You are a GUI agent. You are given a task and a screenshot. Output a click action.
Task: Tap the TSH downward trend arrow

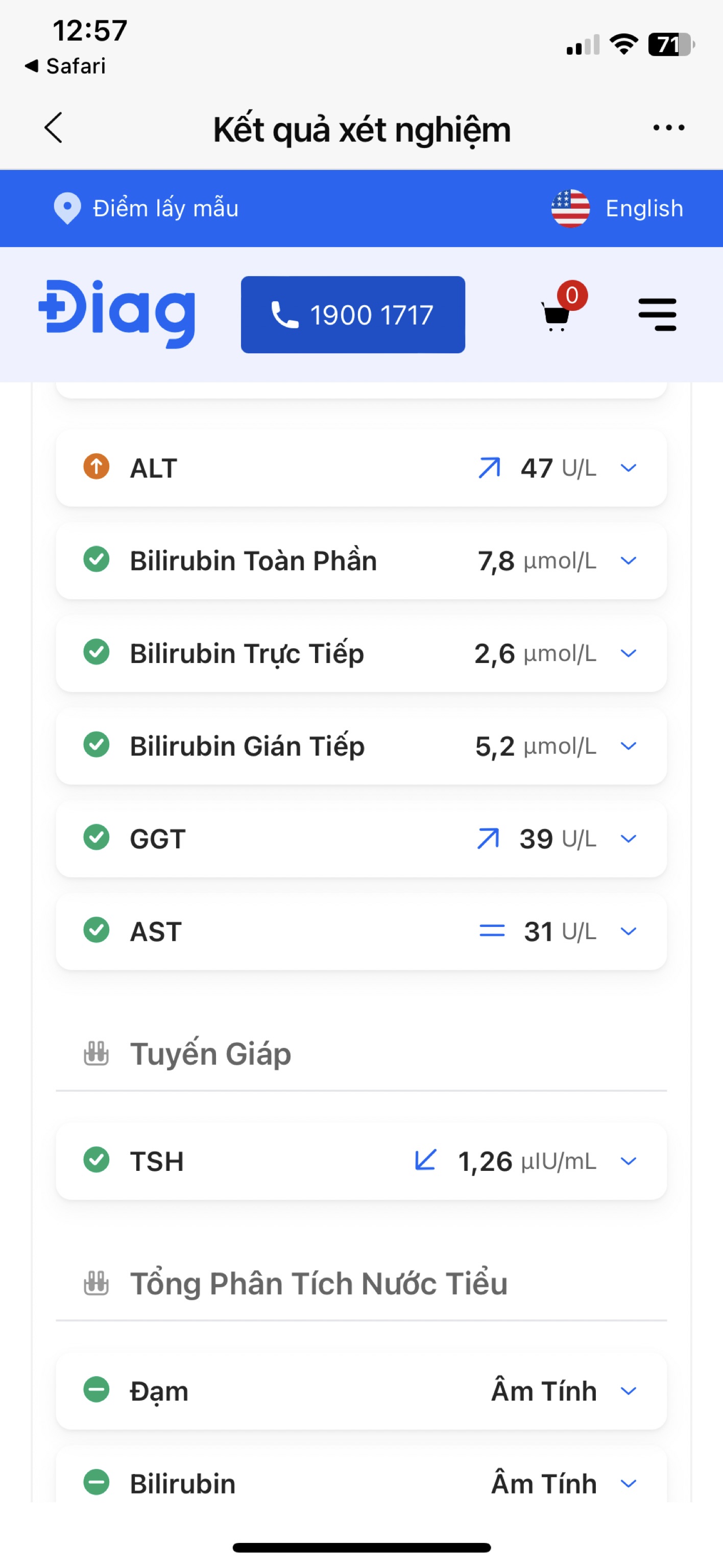pyautogui.click(x=425, y=1160)
